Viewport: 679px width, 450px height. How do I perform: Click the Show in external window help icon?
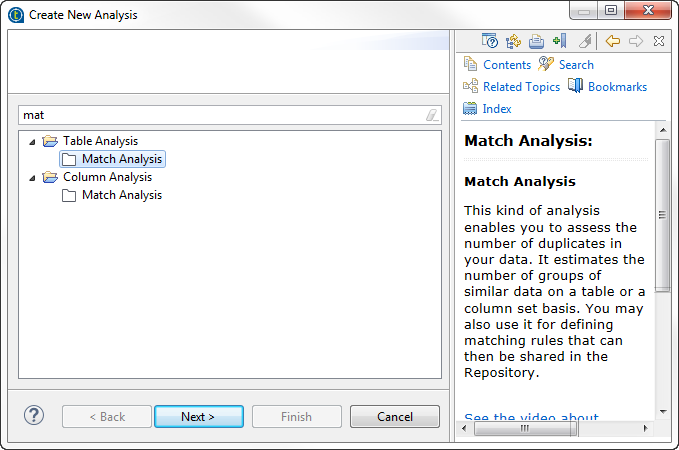coord(490,41)
